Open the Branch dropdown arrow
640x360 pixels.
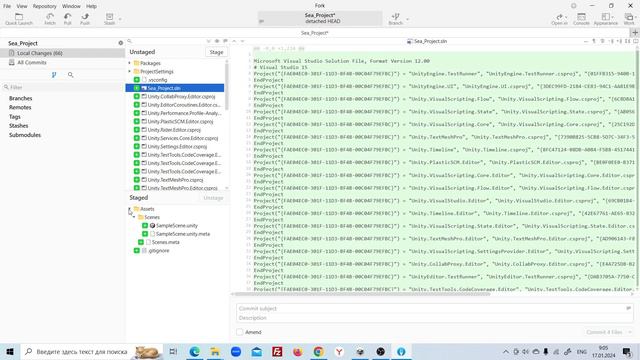(x=407, y=19)
